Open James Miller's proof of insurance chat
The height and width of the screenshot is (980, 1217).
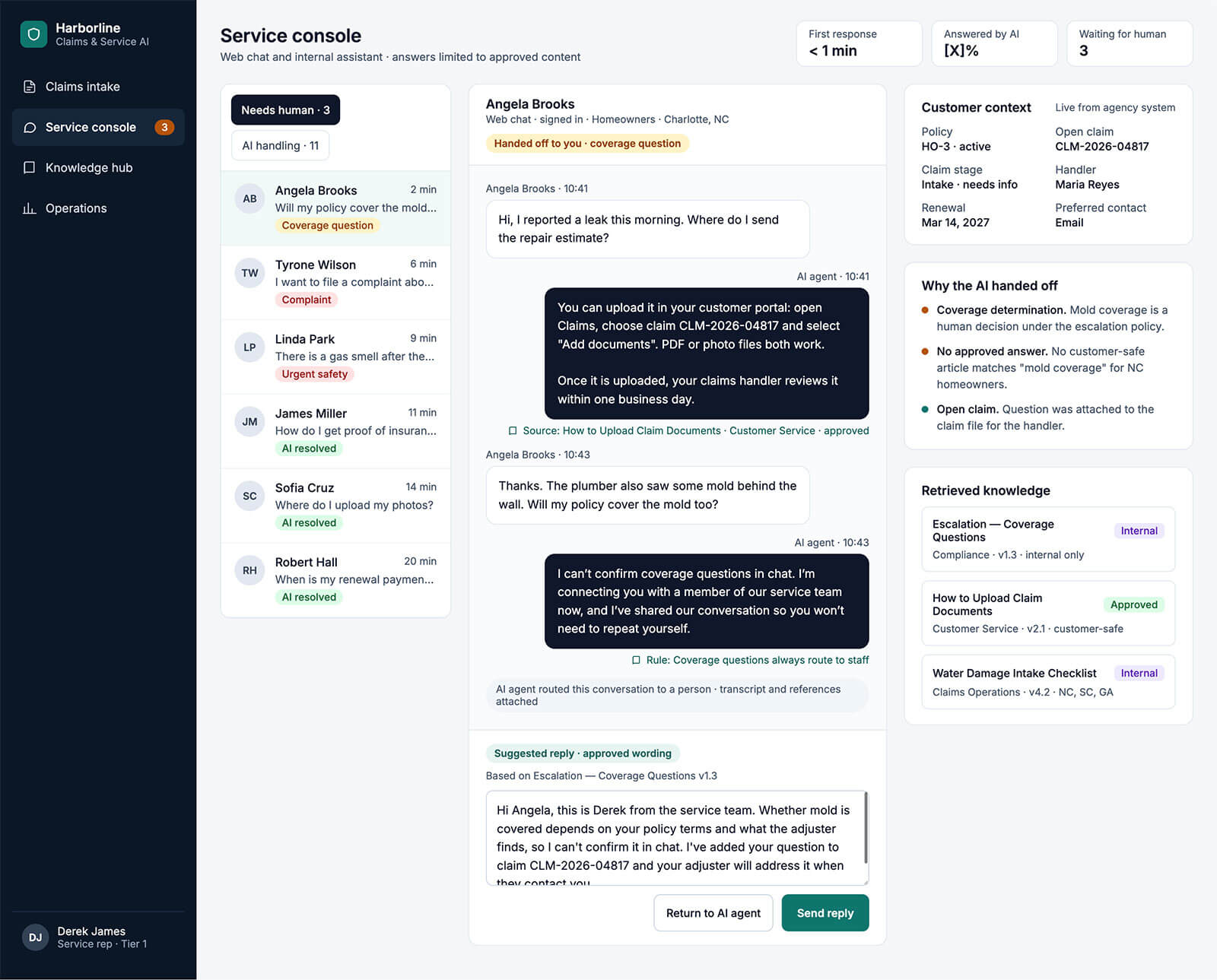[x=335, y=431]
